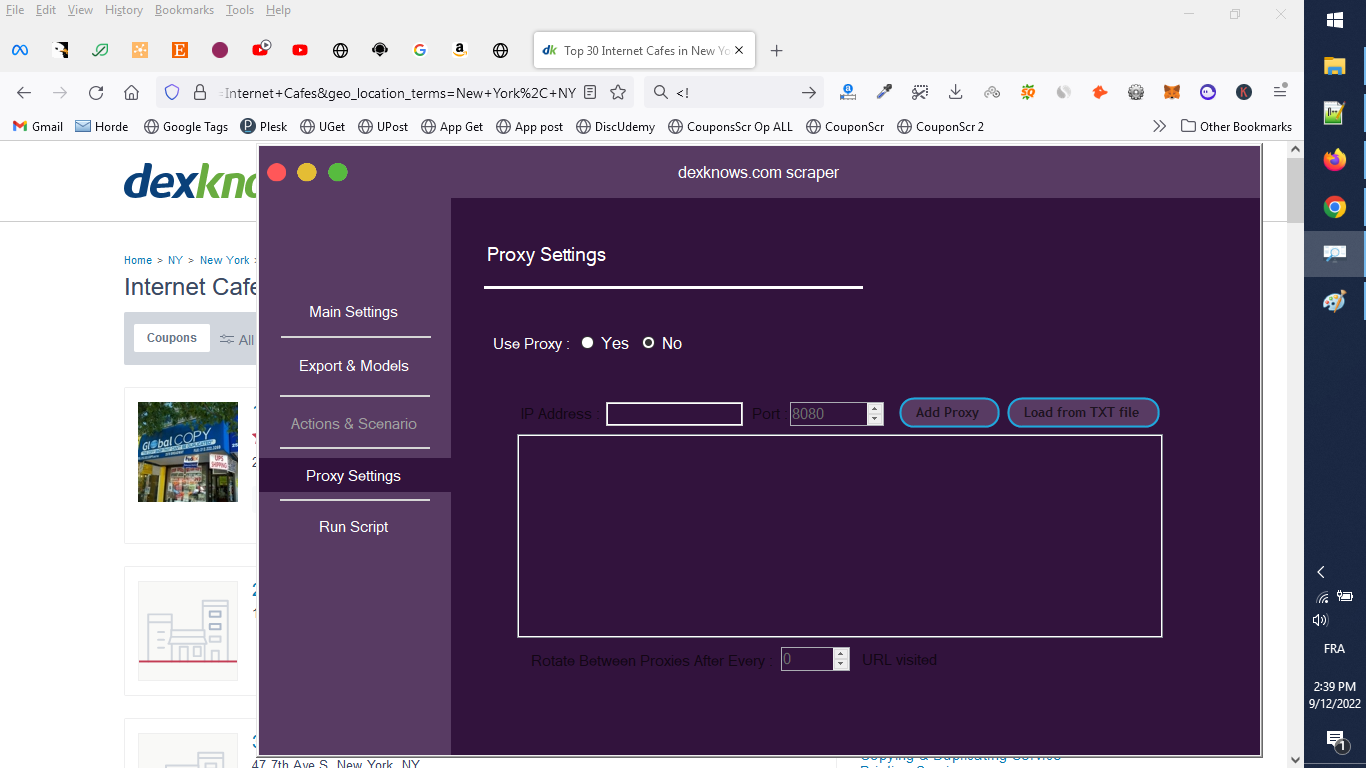Open the red YouTube pinned tab

[x=300, y=50]
